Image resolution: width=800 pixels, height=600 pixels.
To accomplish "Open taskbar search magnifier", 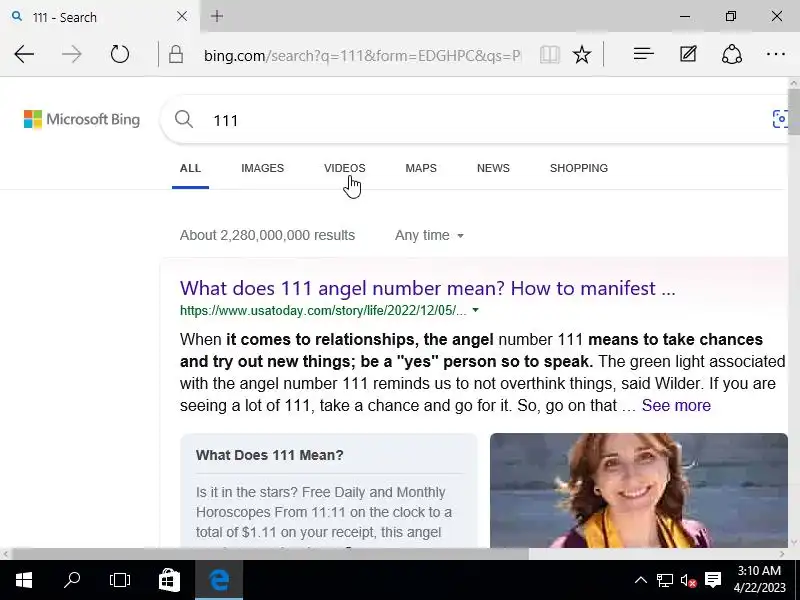I will click(72, 580).
